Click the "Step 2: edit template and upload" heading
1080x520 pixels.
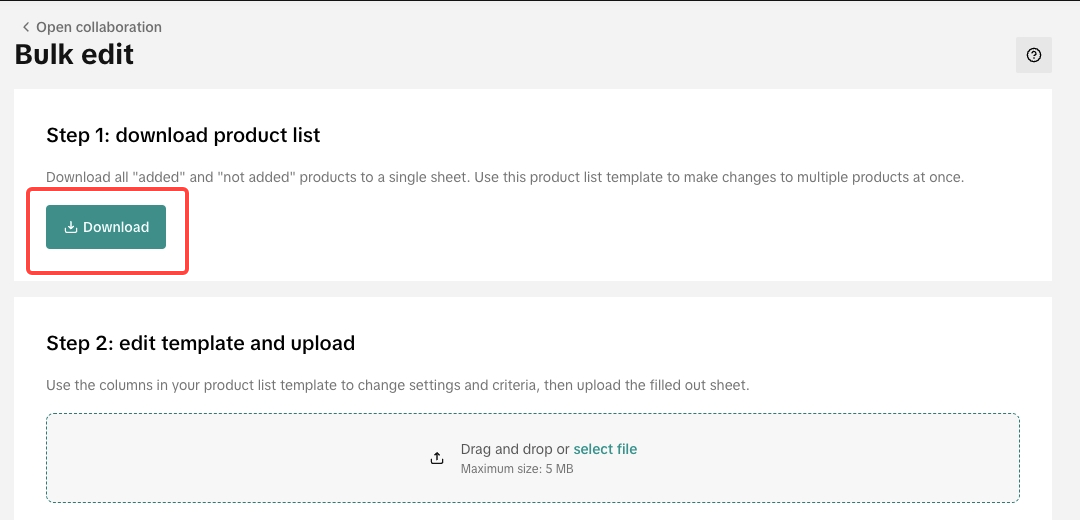pos(200,343)
